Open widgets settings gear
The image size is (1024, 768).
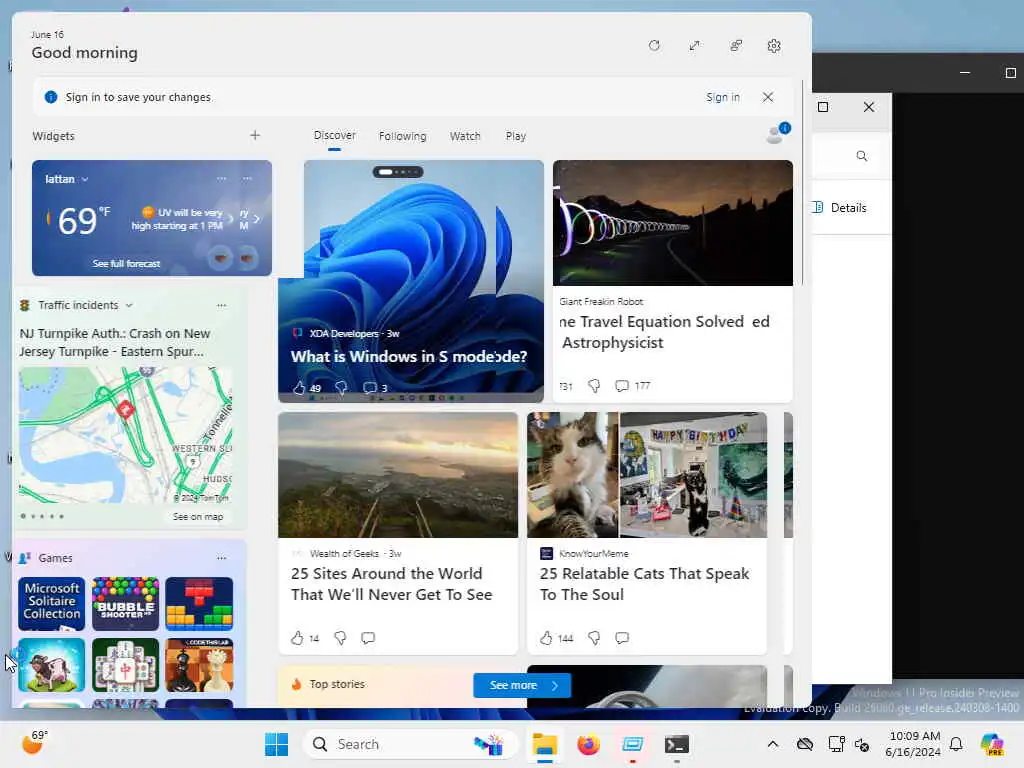coord(774,46)
